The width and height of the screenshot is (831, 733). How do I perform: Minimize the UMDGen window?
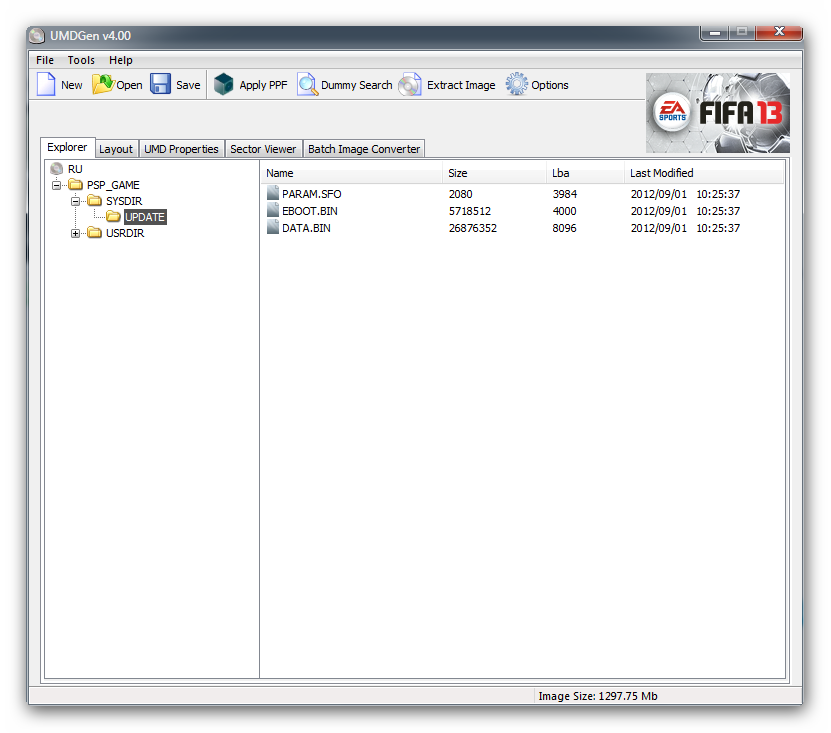coord(714,33)
